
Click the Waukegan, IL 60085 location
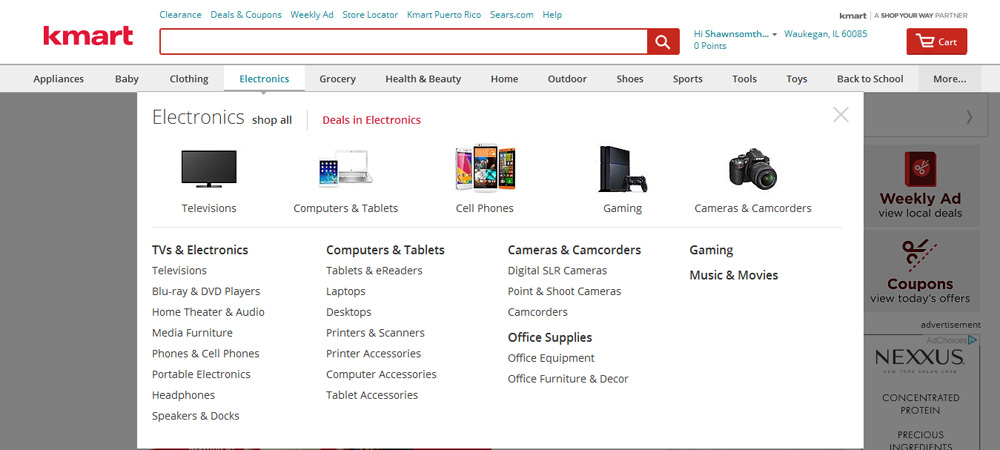[825, 34]
